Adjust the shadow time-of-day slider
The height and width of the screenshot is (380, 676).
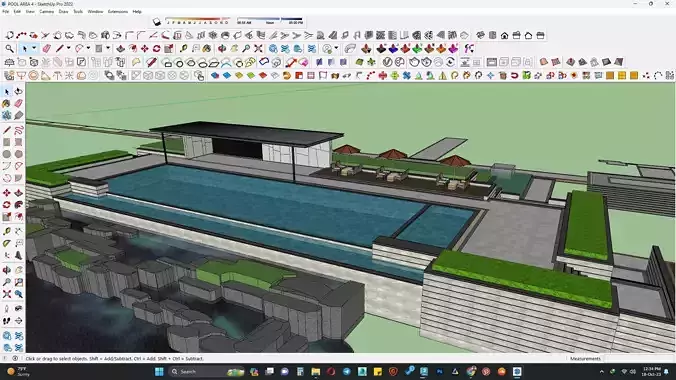(270, 22)
